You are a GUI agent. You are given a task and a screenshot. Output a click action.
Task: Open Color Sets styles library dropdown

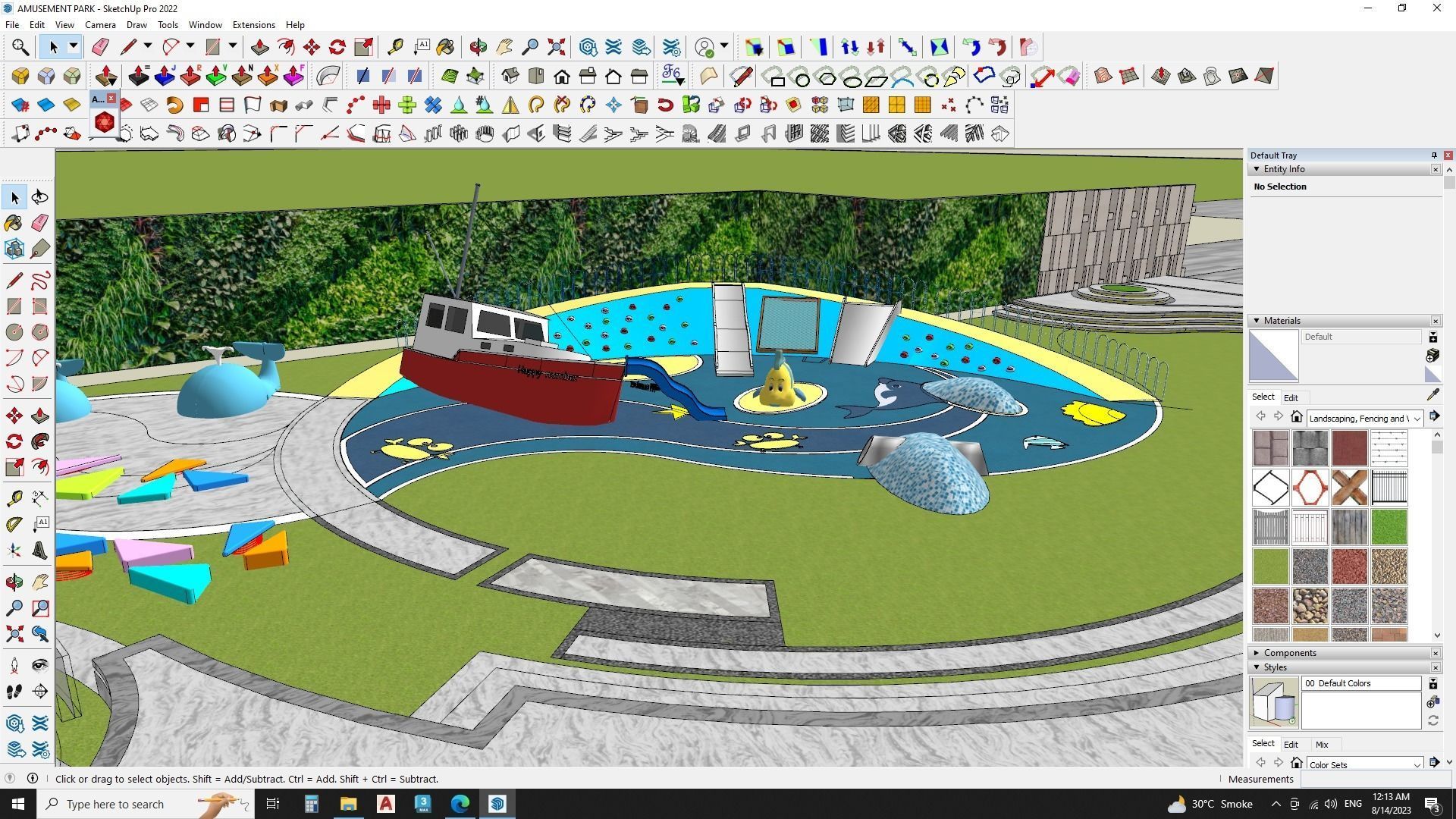coord(1365,764)
